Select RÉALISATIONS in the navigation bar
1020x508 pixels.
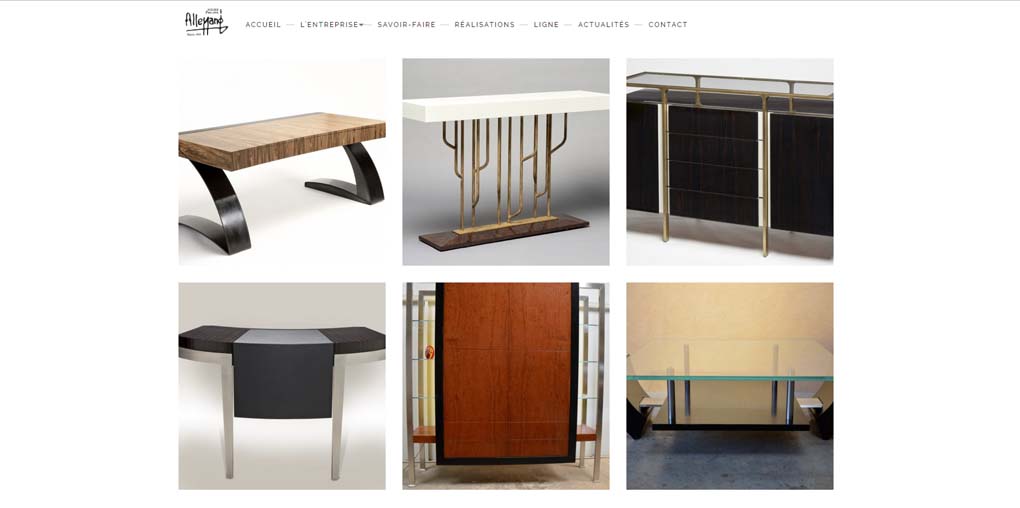pyautogui.click(x=485, y=25)
